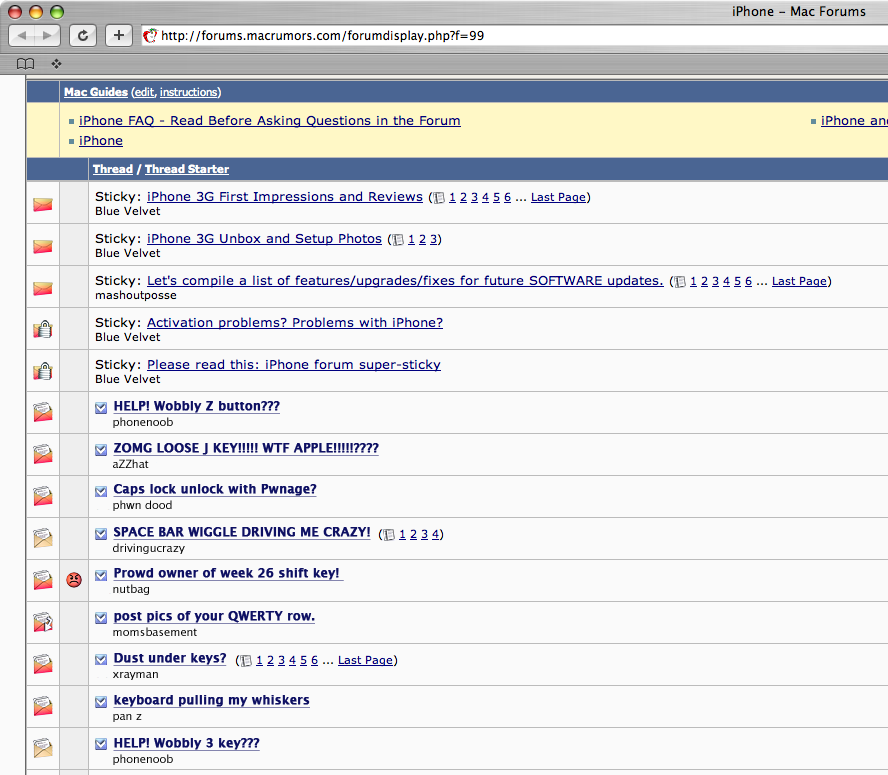888x775 pixels.
Task: Toggle checkmark box beside Prowd owner thread
Action: (101, 575)
